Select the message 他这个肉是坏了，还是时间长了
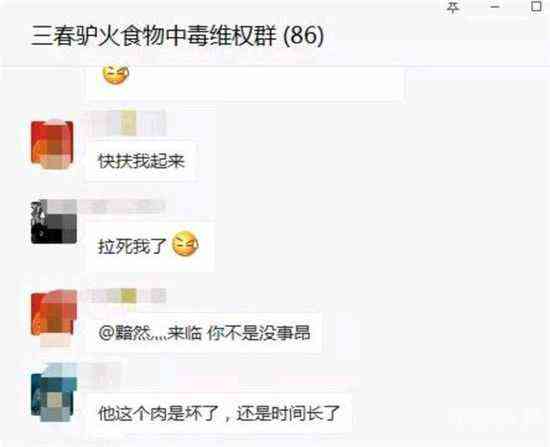Viewport: 550px width, 447px height. [219, 413]
